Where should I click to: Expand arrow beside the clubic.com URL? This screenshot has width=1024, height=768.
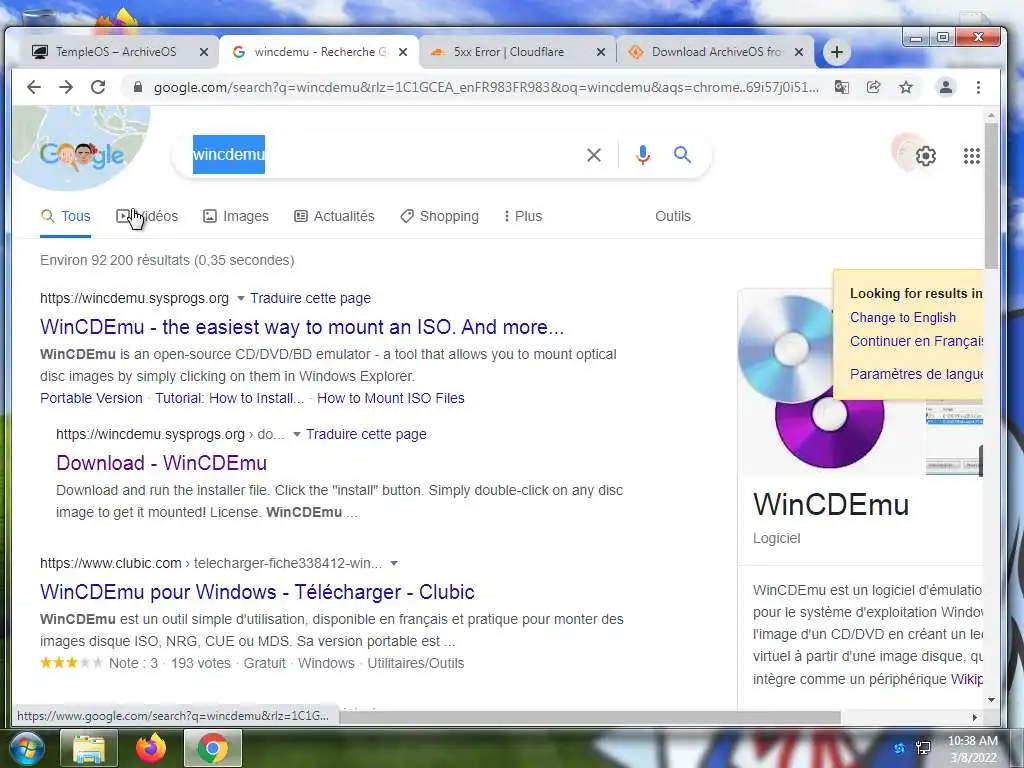[x=394, y=563]
